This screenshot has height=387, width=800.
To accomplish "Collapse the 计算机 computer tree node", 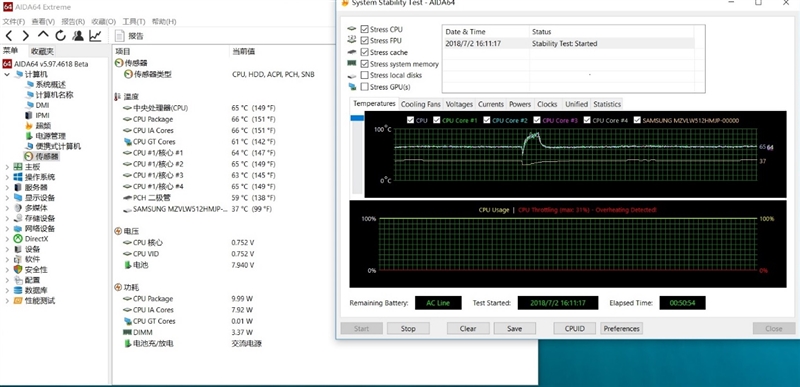I will (7, 74).
